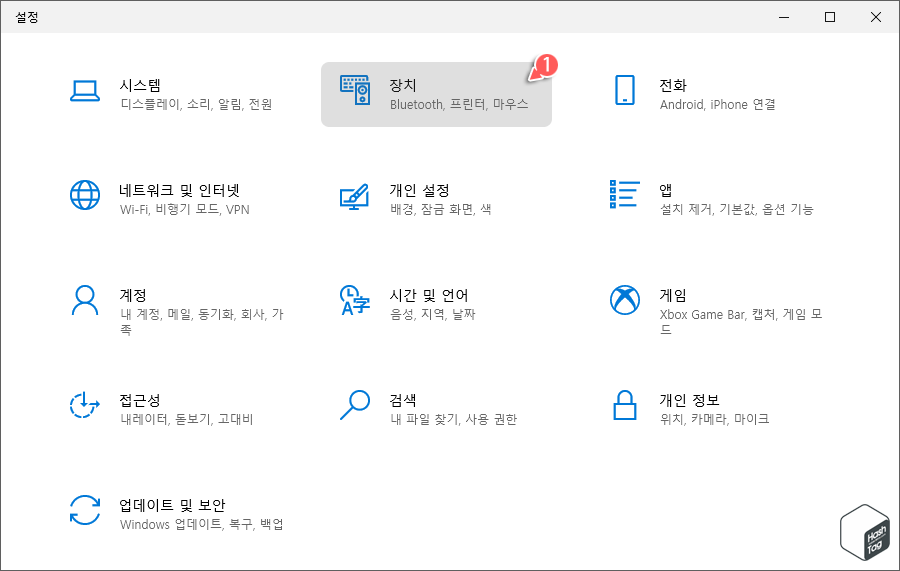Click "Android, iPhone 연결" description
Viewport: 900px width, 571px height.
(x=717, y=104)
